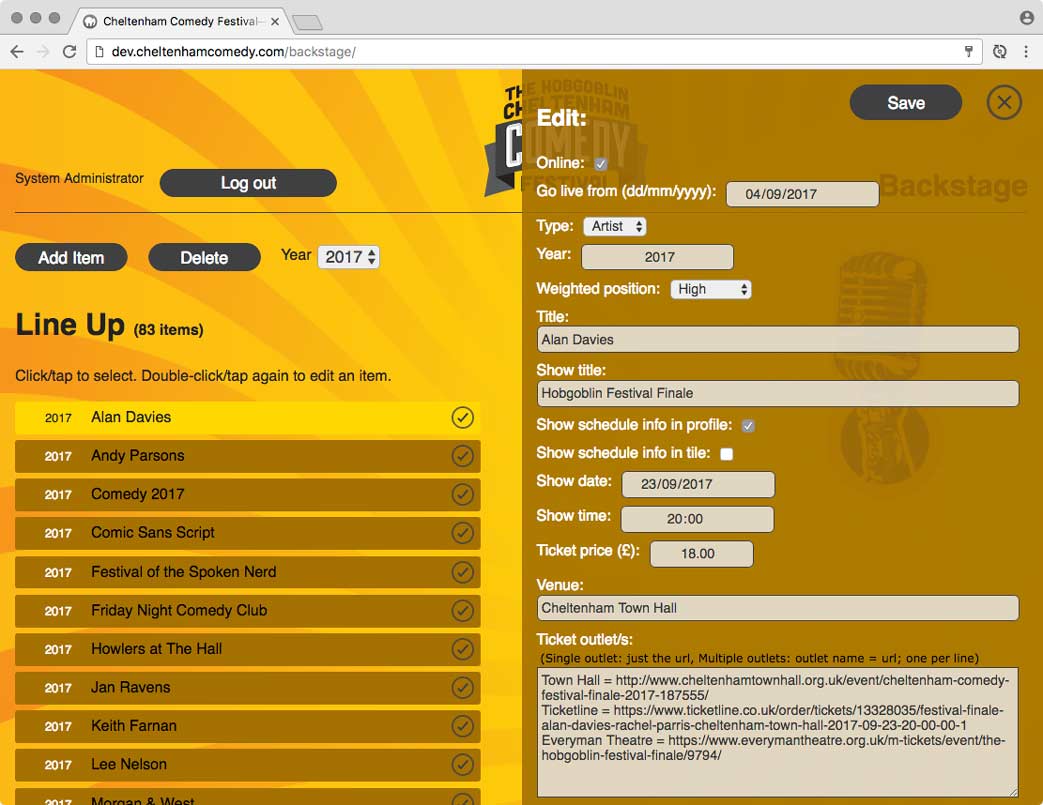1043x805 pixels.
Task: Select the Friday Night Comedy Club row
Action: (247, 611)
